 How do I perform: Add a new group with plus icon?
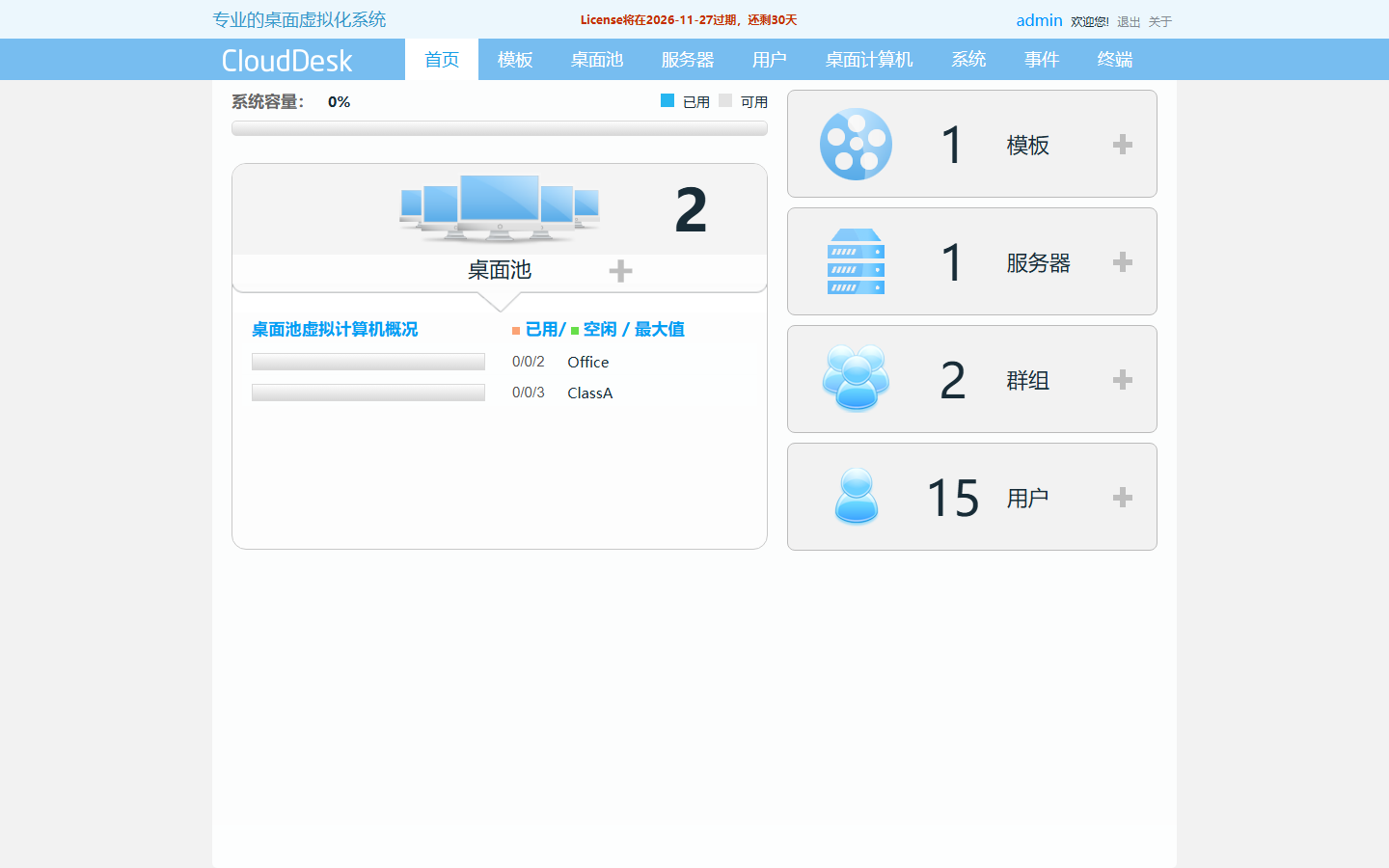1123,380
